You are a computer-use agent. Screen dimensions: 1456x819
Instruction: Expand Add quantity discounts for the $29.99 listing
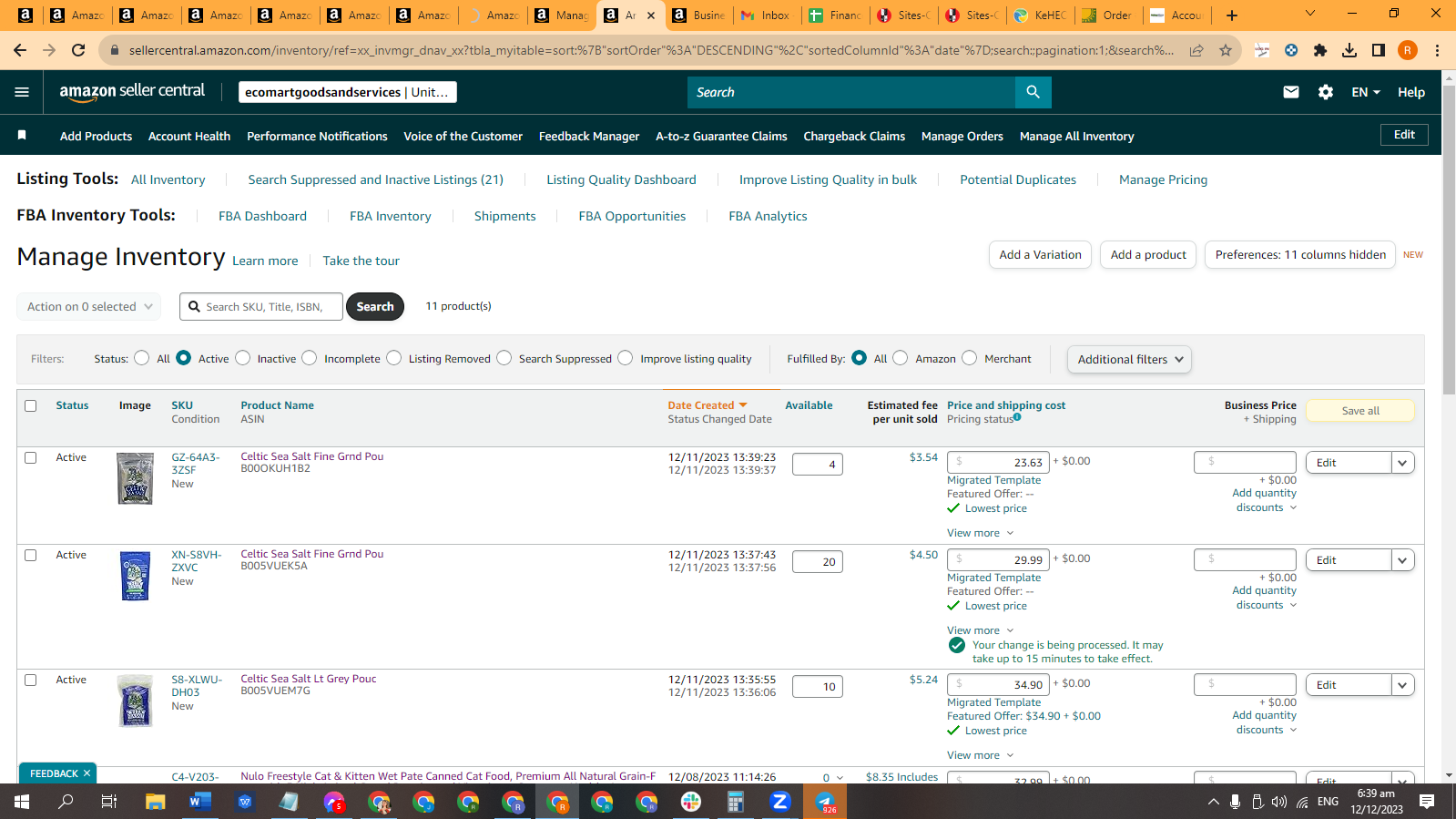click(x=1265, y=598)
